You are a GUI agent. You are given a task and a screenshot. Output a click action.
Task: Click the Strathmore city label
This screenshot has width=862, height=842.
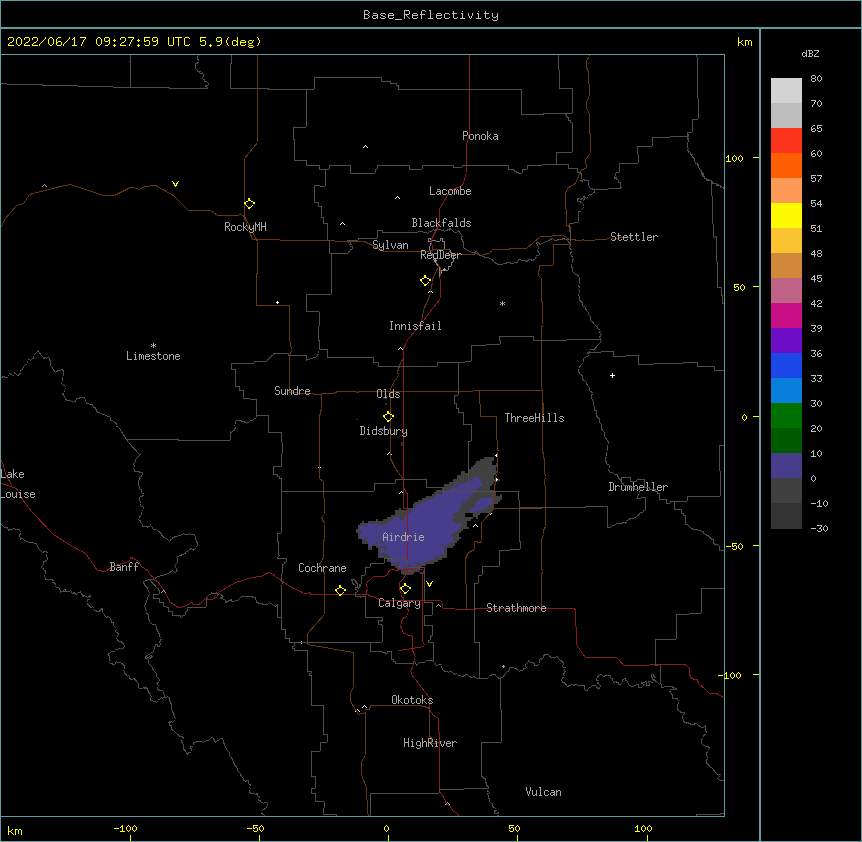pos(516,608)
